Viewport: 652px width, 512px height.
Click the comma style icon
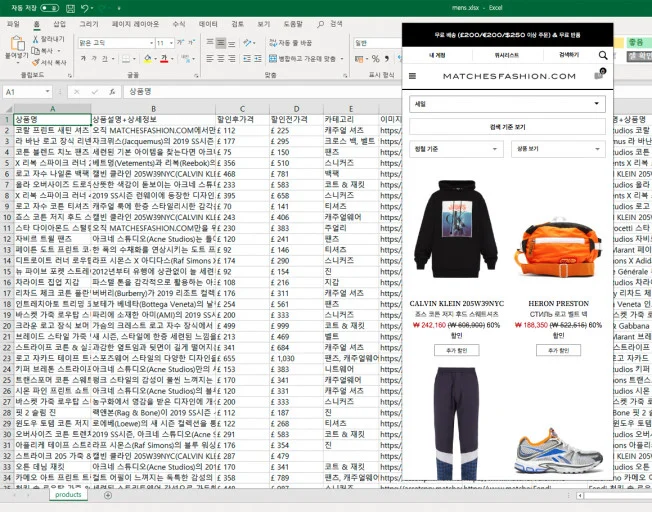point(387,59)
